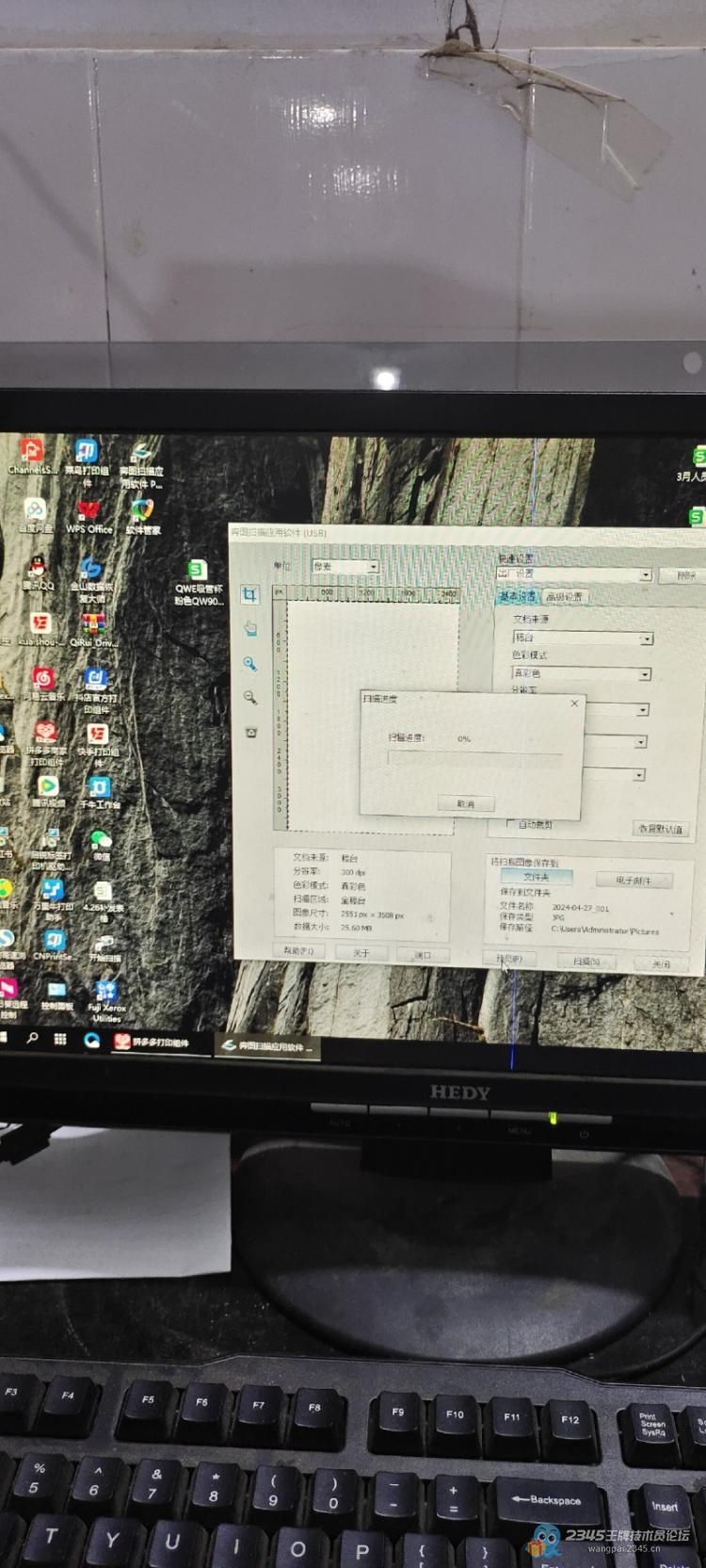Click 取消 in scan progress dialog

click(x=466, y=803)
